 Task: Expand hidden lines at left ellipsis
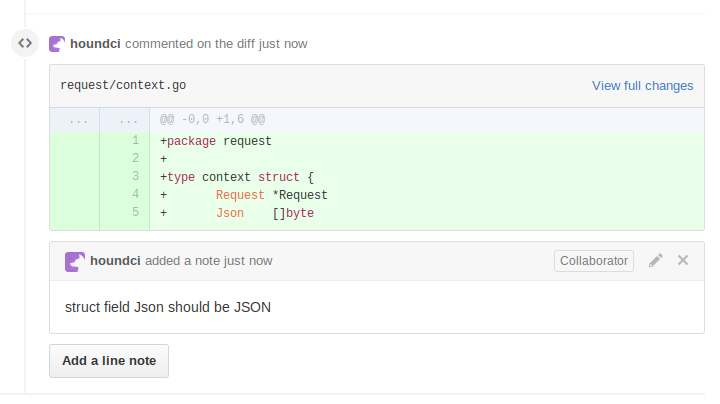pyautogui.click(x=79, y=120)
